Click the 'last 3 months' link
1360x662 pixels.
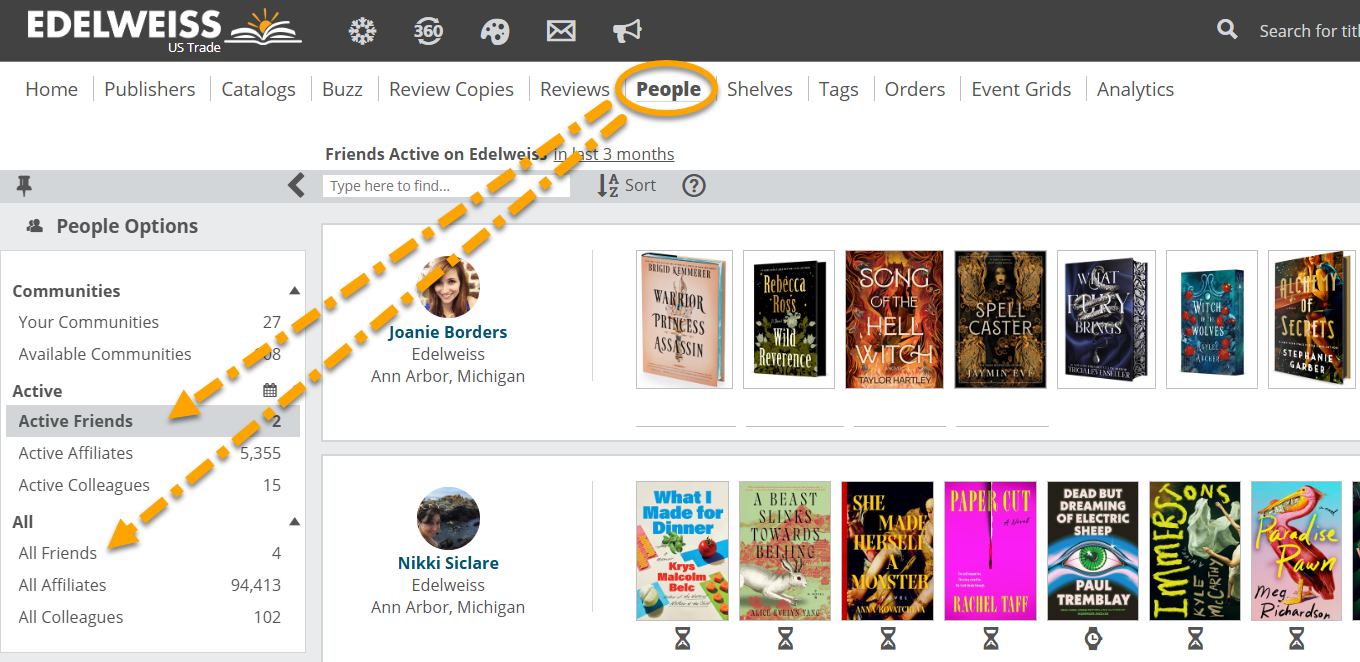[614, 154]
